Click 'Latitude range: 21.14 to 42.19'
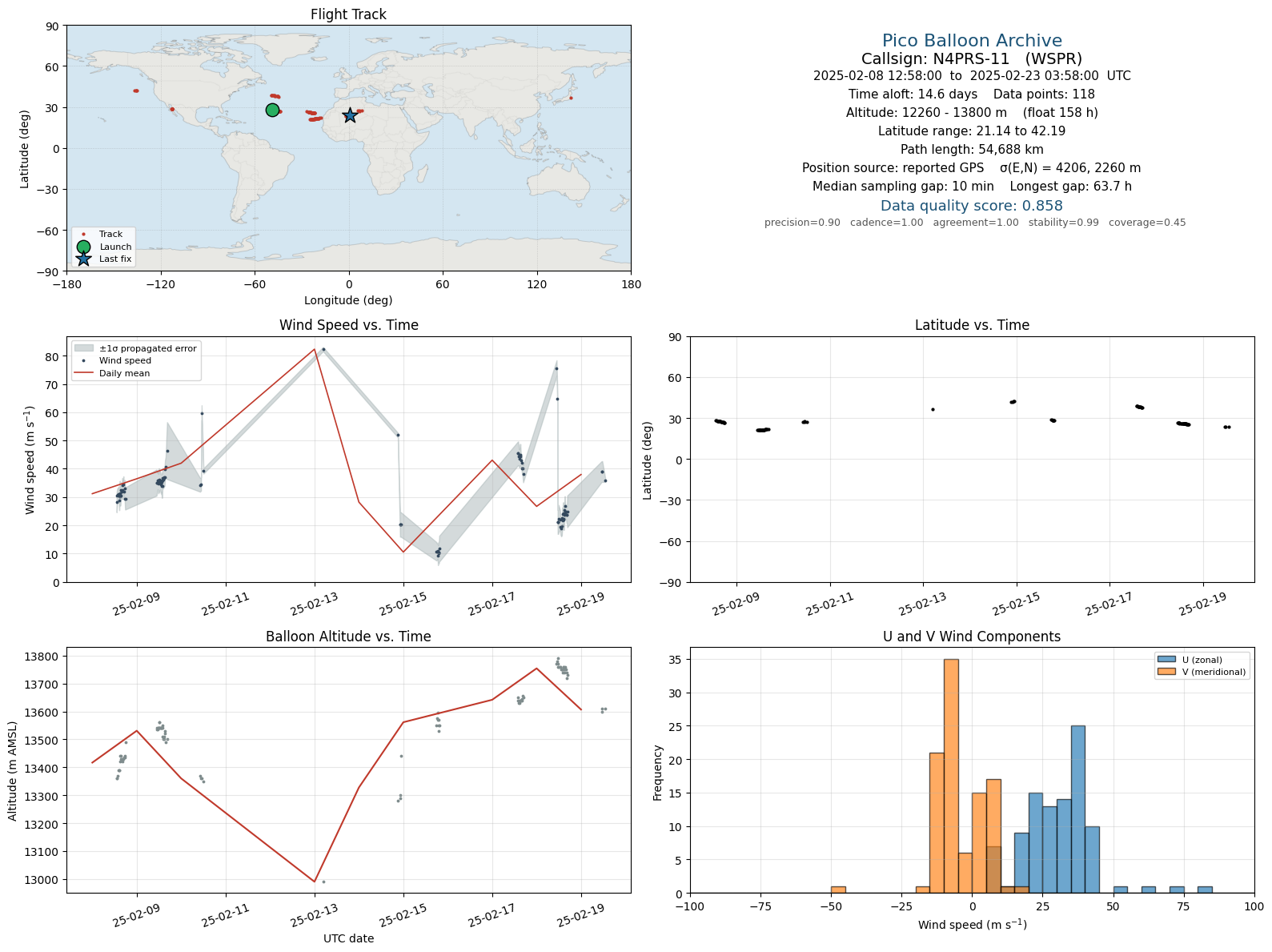1272x952 pixels. point(972,131)
